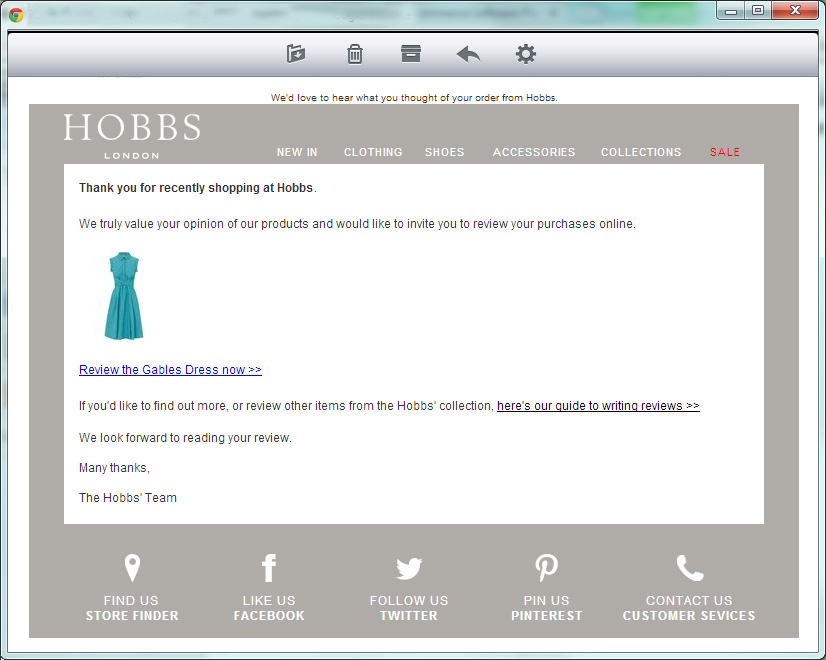Delete the email with the trash icon
This screenshot has width=826, height=660.
(355, 54)
